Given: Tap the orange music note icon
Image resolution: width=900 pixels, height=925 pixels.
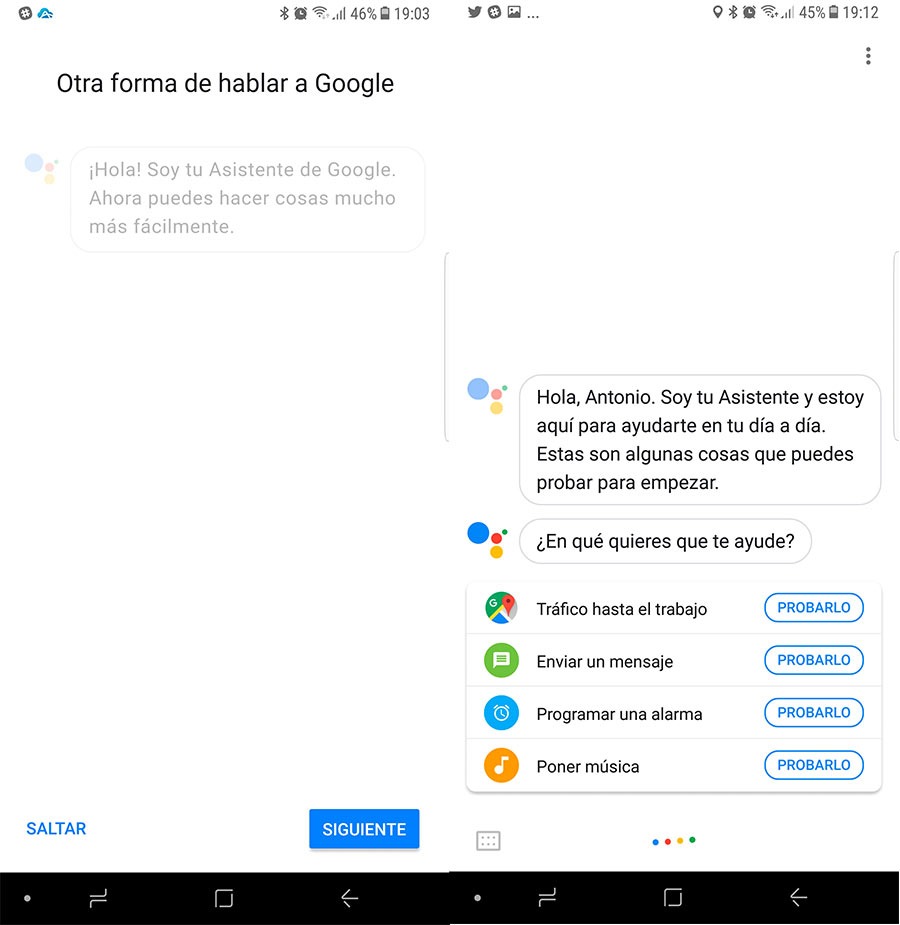Looking at the screenshot, I should pos(501,765).
